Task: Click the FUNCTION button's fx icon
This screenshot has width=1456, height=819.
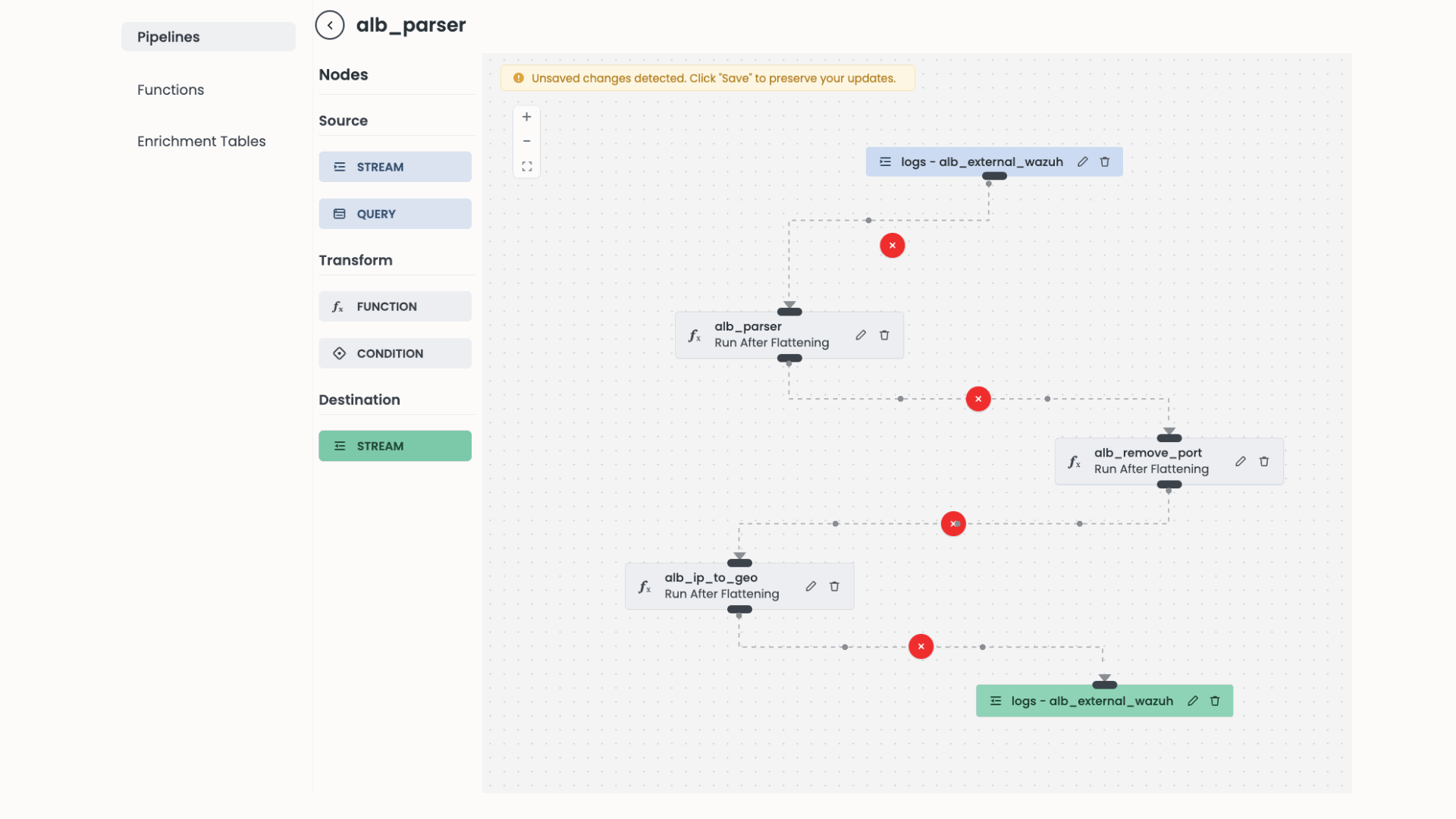Action: pyautogui.click(x=338, y=306)
